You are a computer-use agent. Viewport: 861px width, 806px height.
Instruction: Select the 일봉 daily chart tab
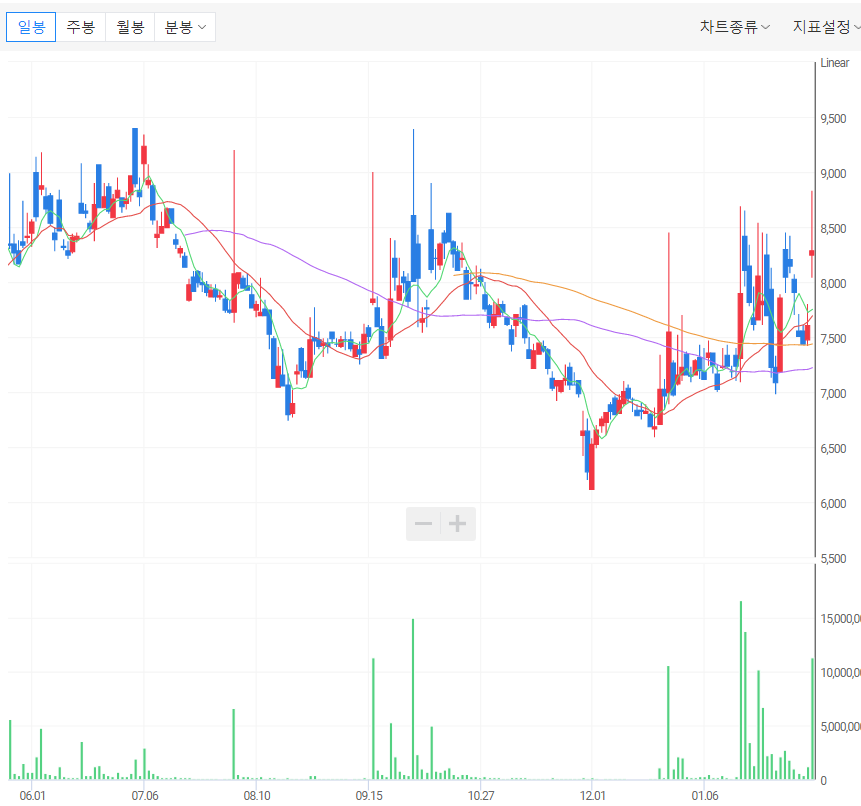pos(31,27)
